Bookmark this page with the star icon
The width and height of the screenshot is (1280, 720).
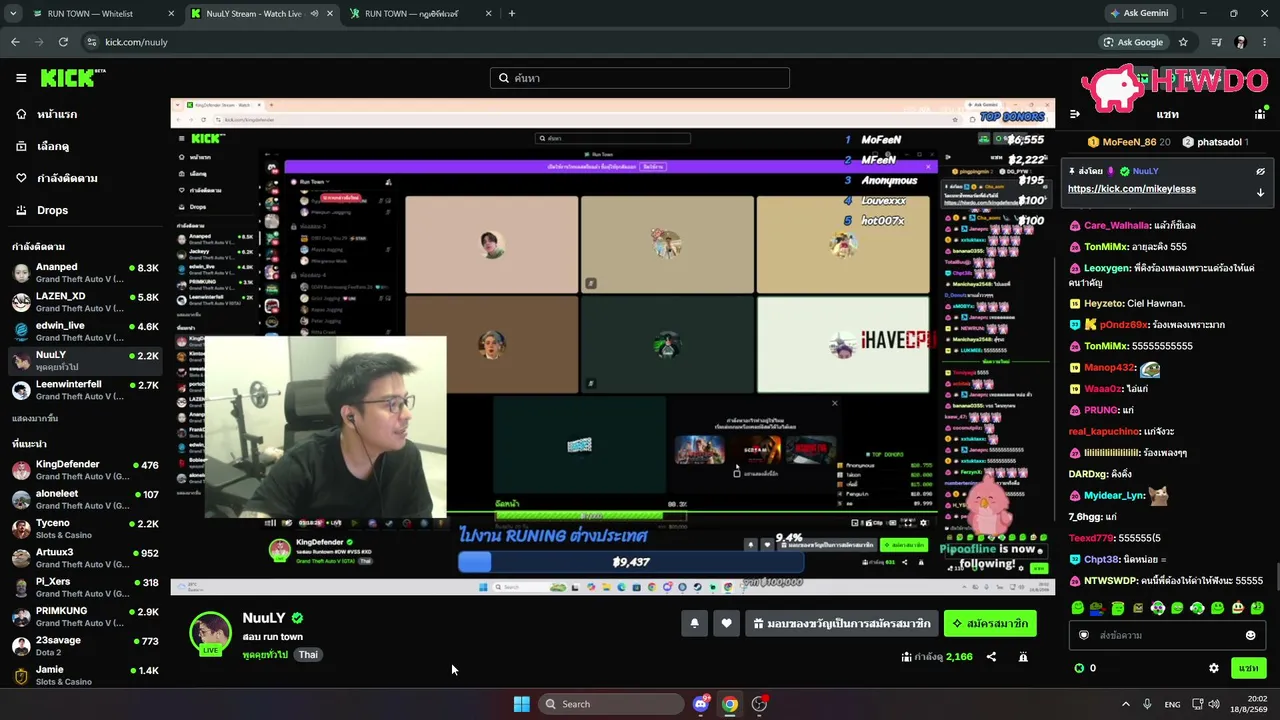point(1183,42)
